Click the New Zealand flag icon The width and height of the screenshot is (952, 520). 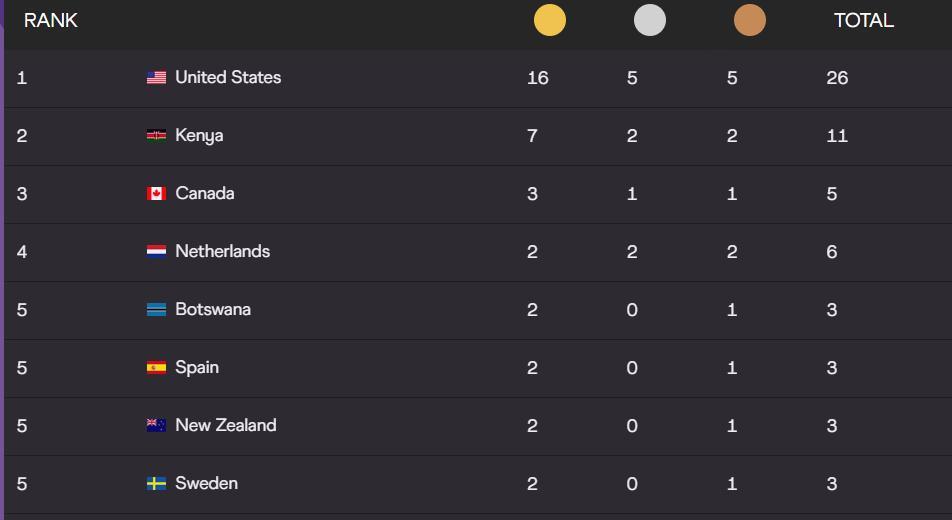coord(156,426)
